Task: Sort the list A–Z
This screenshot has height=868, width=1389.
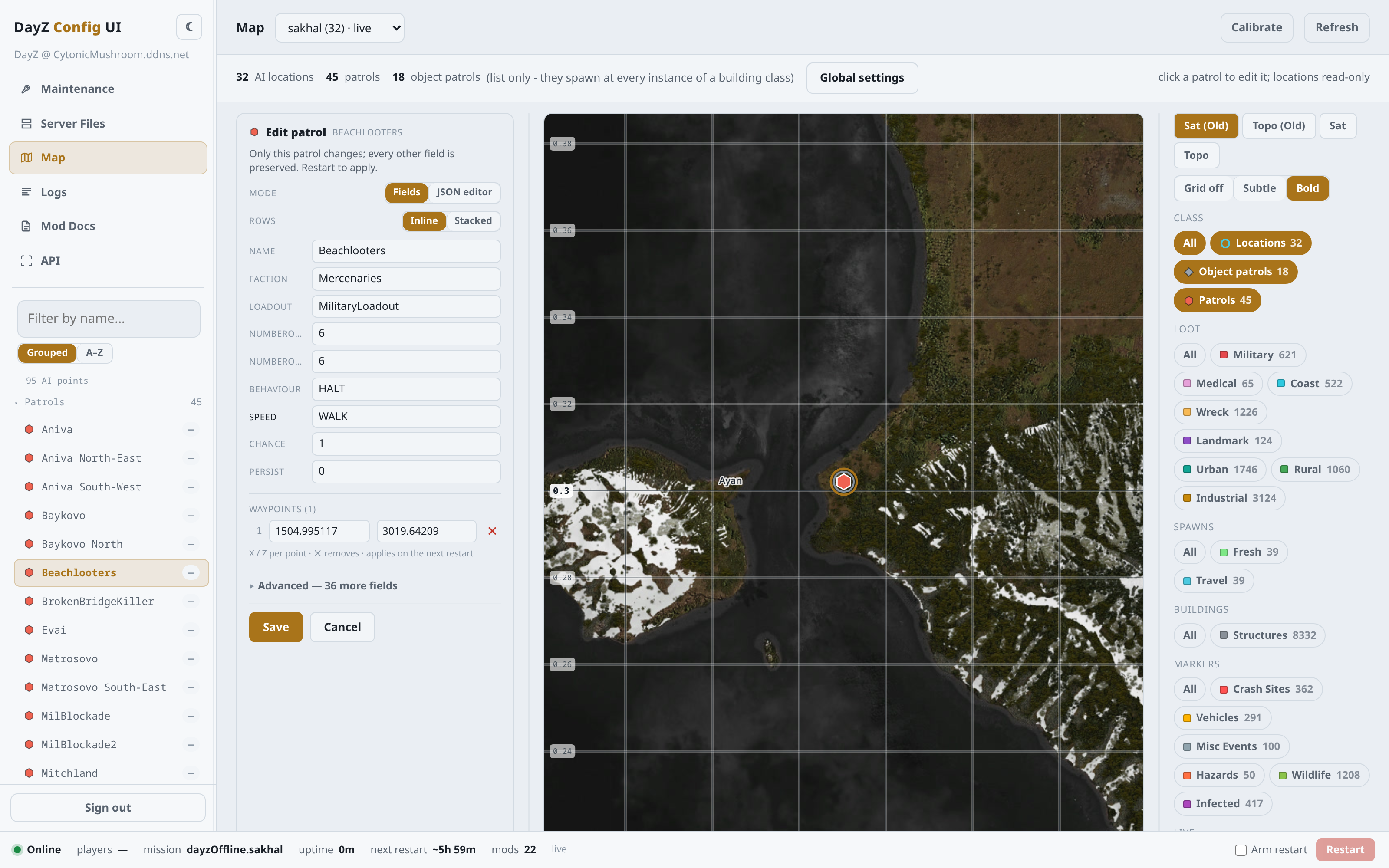Action: [x=94, y=352]
